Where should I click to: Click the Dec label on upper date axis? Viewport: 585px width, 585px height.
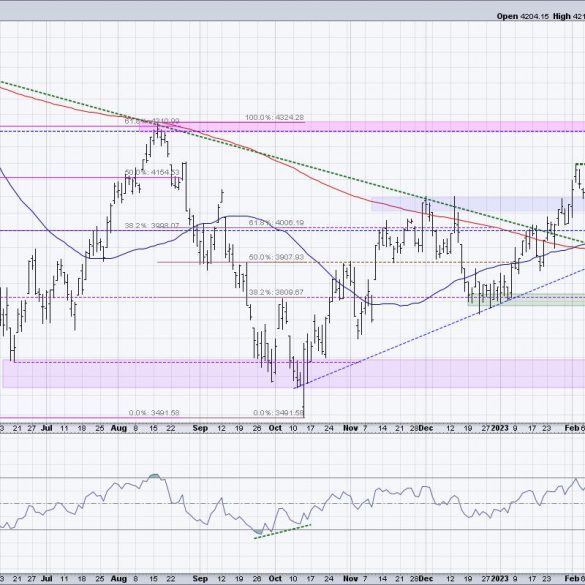click(x=426, y=428)
